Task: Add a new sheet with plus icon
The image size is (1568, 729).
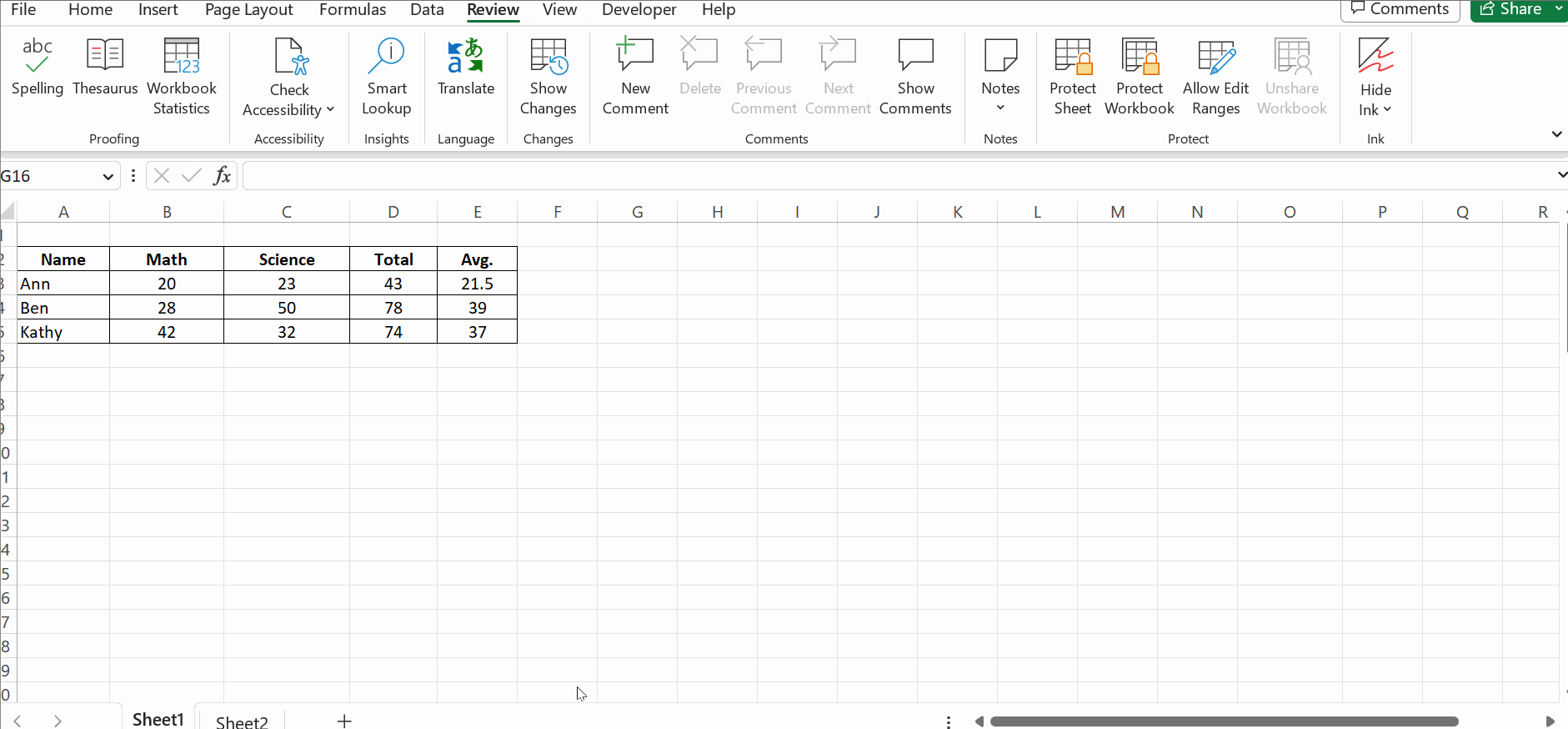Action: [344, 721]
